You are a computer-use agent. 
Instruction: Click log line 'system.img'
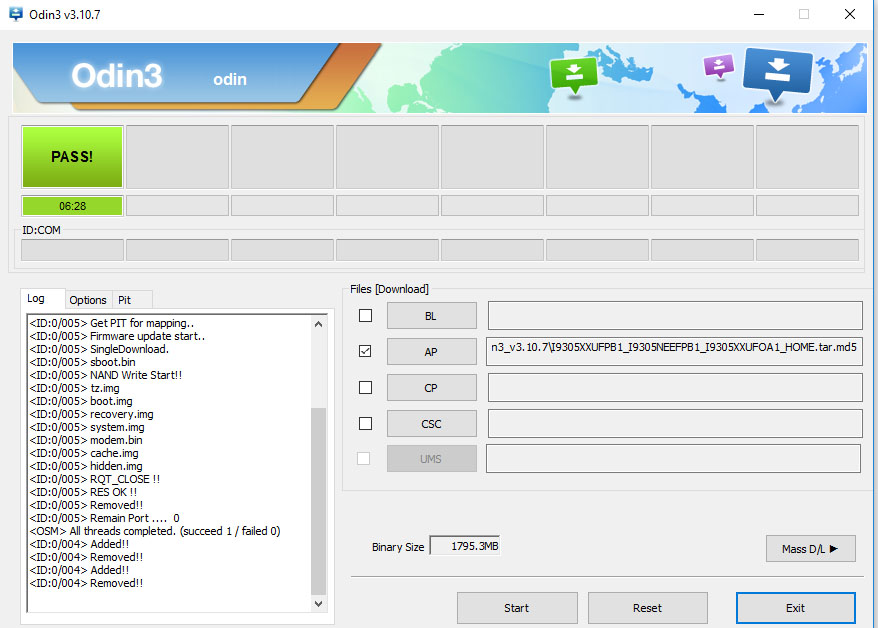(87, 427)
